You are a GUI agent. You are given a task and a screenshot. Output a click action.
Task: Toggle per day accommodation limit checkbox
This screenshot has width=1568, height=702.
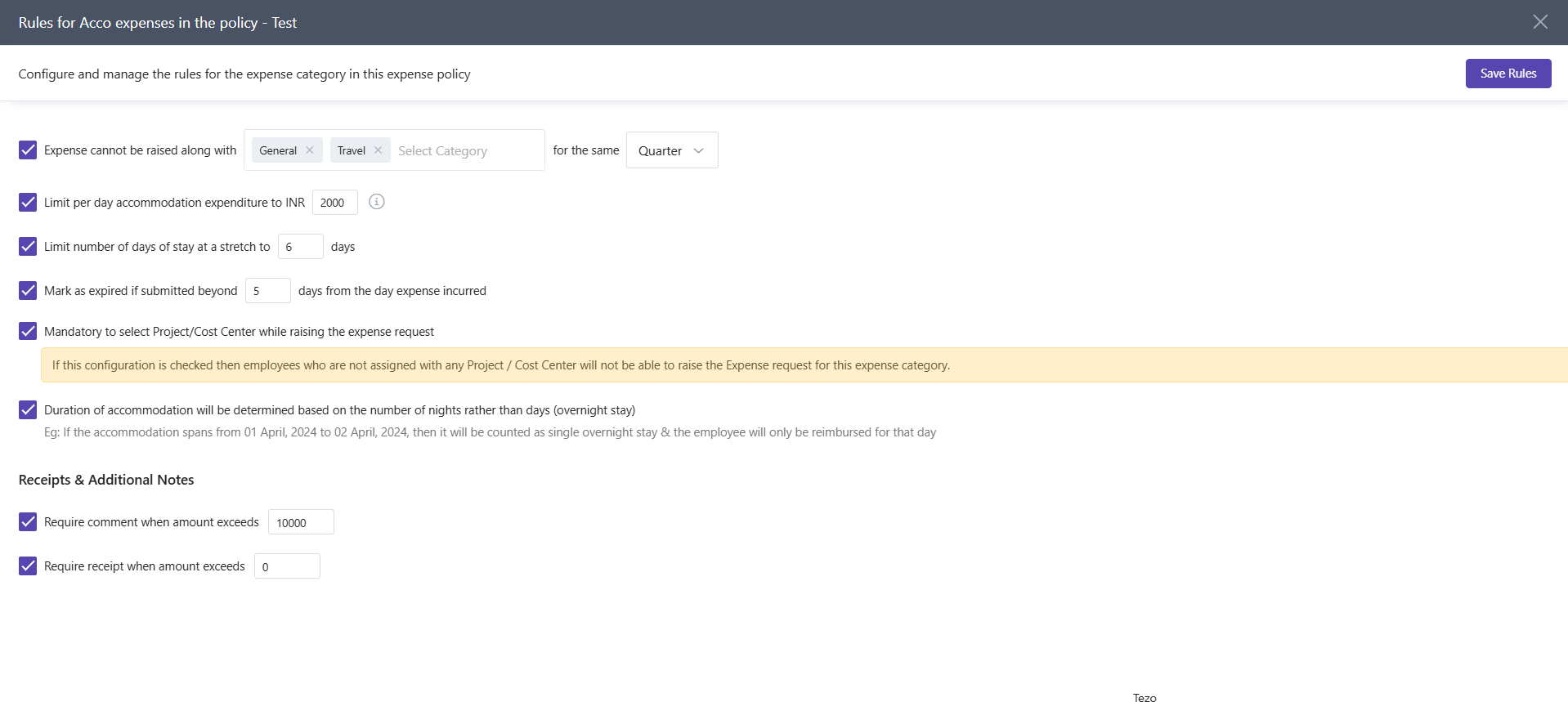point(28,203)
